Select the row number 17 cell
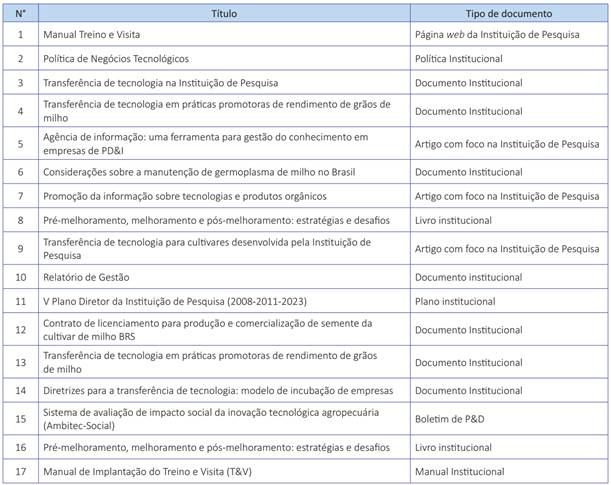The image size is (611, 485). tap(20, 471)
